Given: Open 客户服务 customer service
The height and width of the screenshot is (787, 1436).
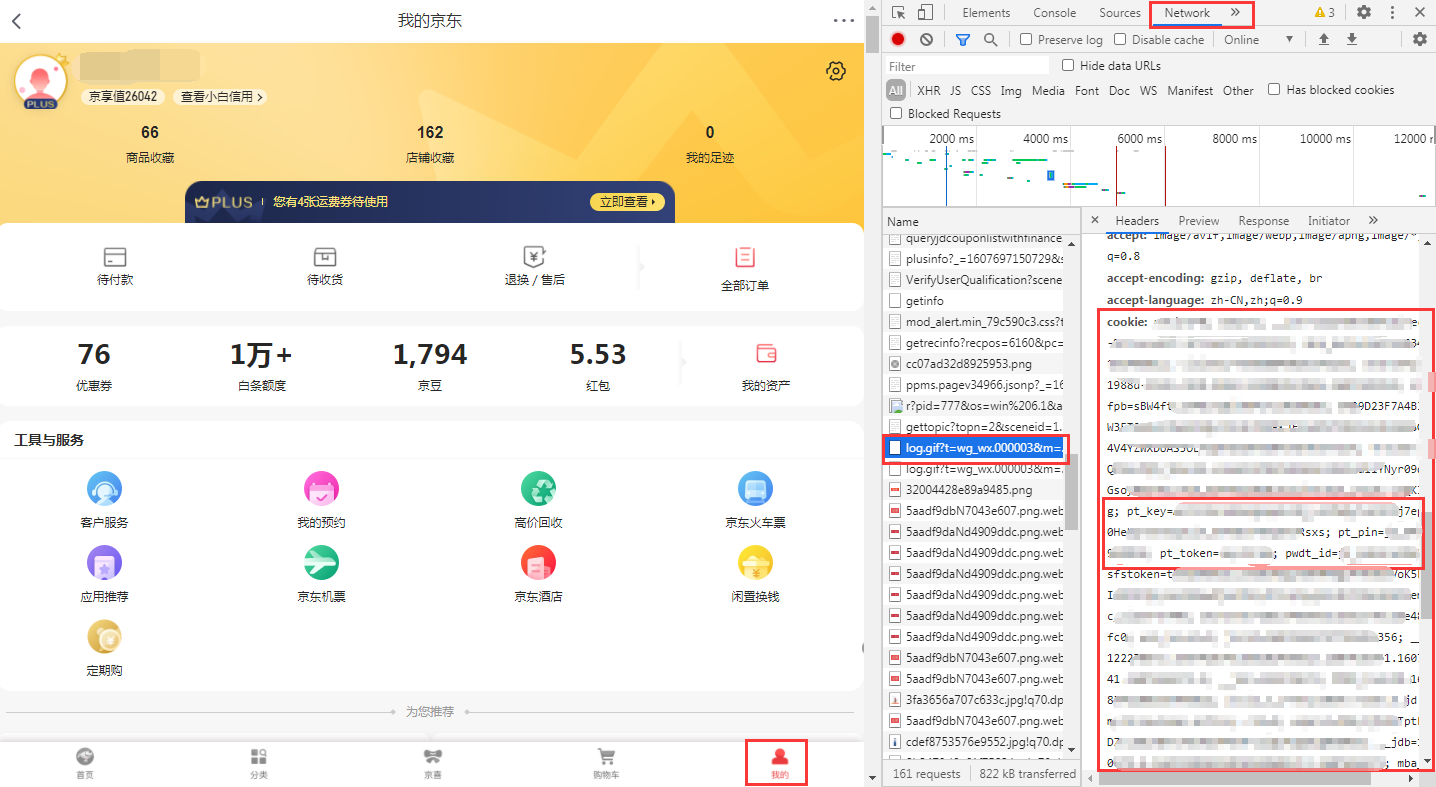Looking at the screenshot, I should (105, 500).
